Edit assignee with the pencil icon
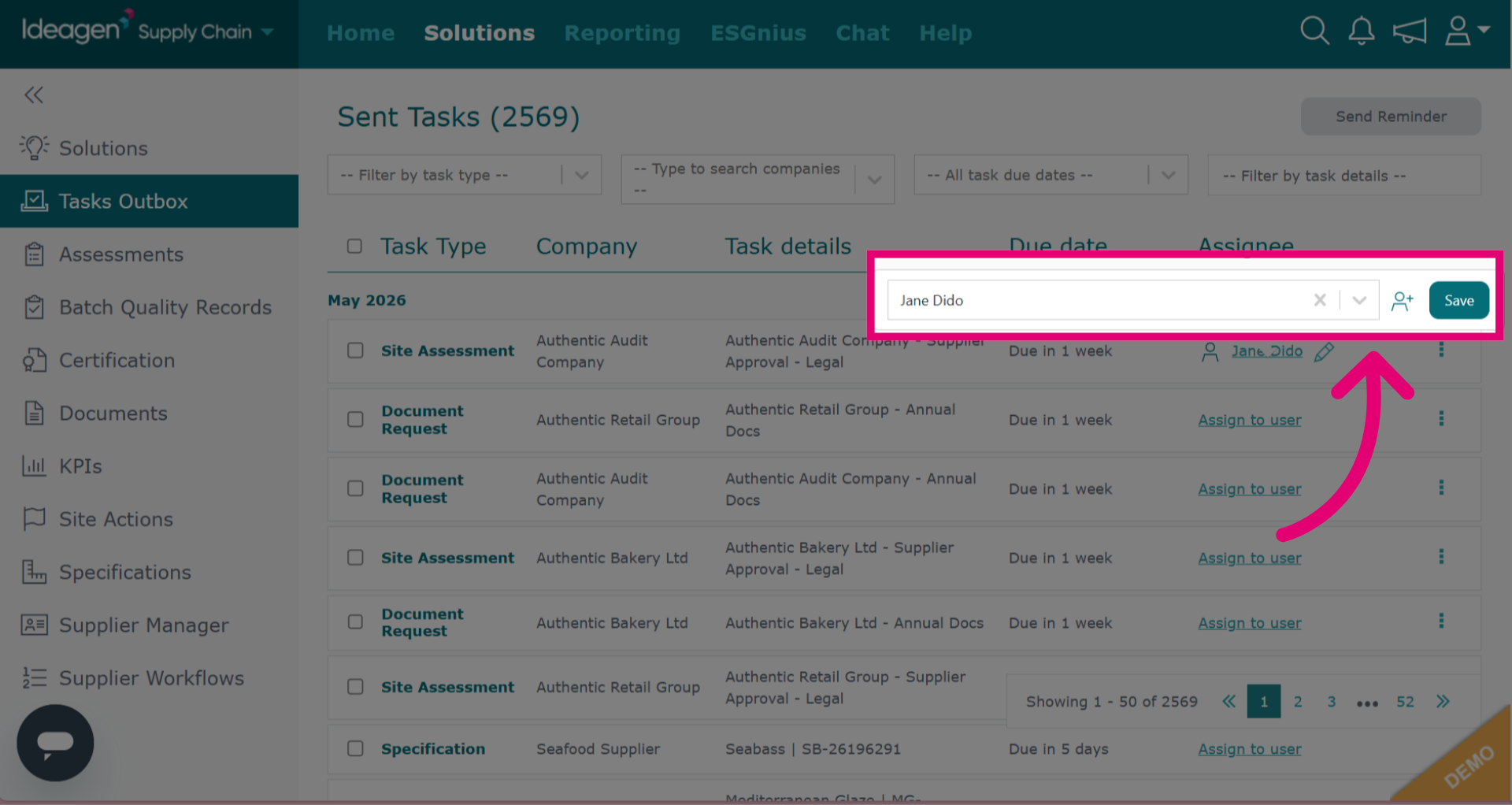The image size is (1512, 805). pos(1325,351)
